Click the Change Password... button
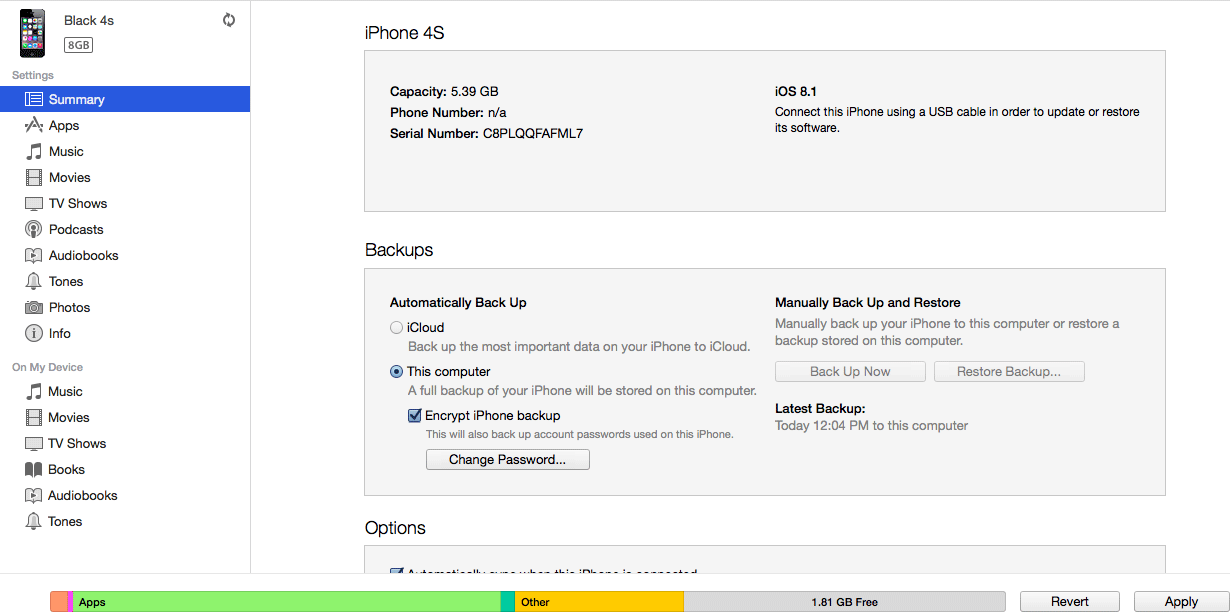The height and width of the screenshot is (612, 1230). pyautogui.click(x=508, y=460)
